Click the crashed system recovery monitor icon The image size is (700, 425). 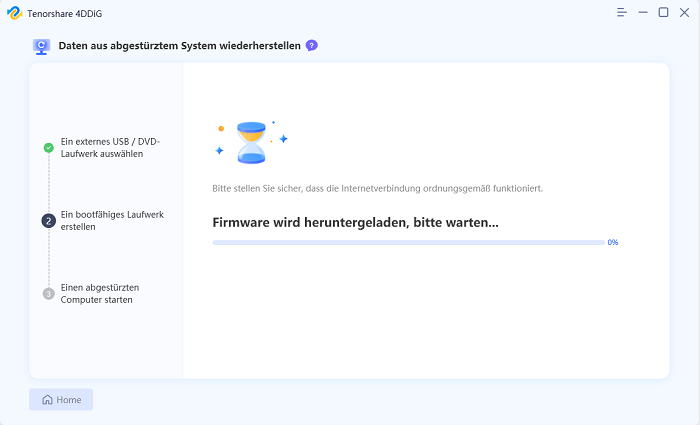[41, 46]
